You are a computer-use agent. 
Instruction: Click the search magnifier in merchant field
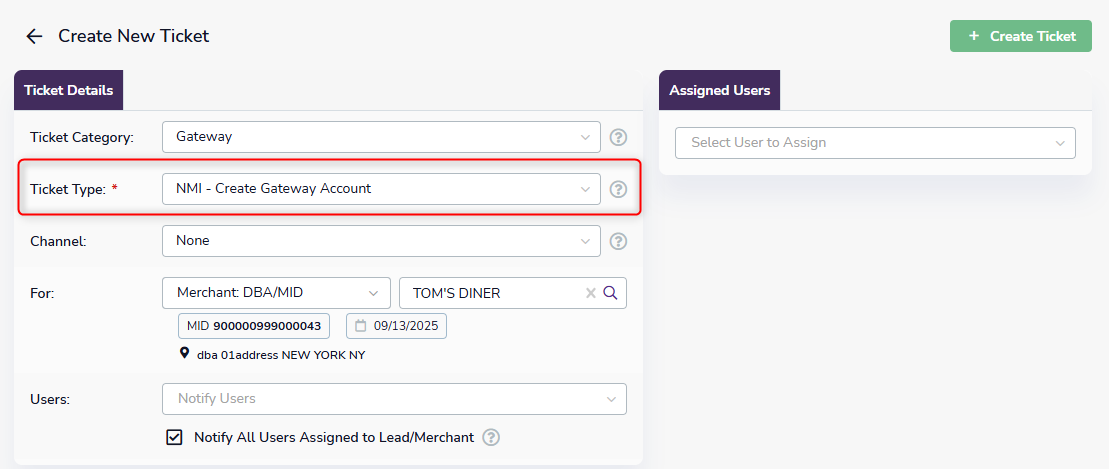[610, 293]
